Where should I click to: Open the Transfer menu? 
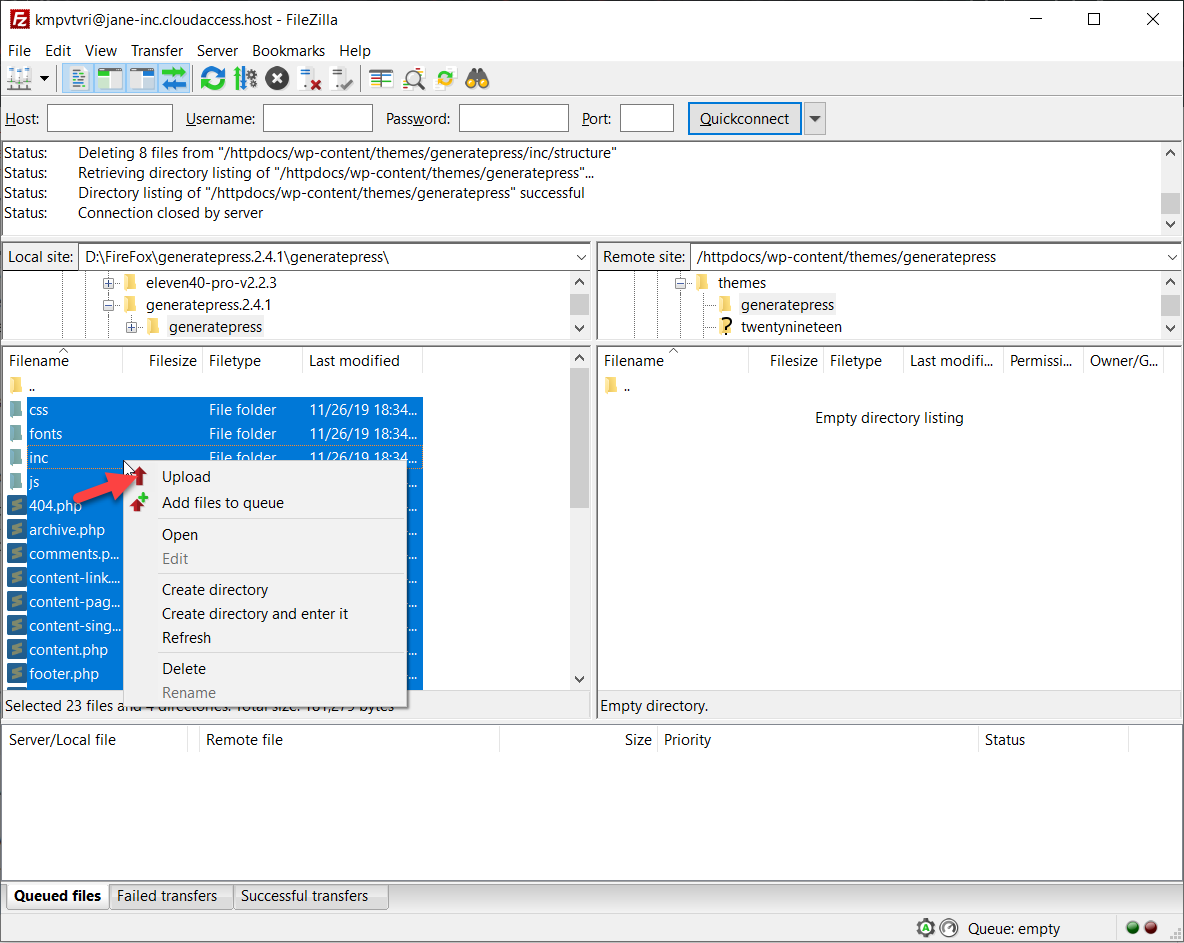tap(157, 51)
